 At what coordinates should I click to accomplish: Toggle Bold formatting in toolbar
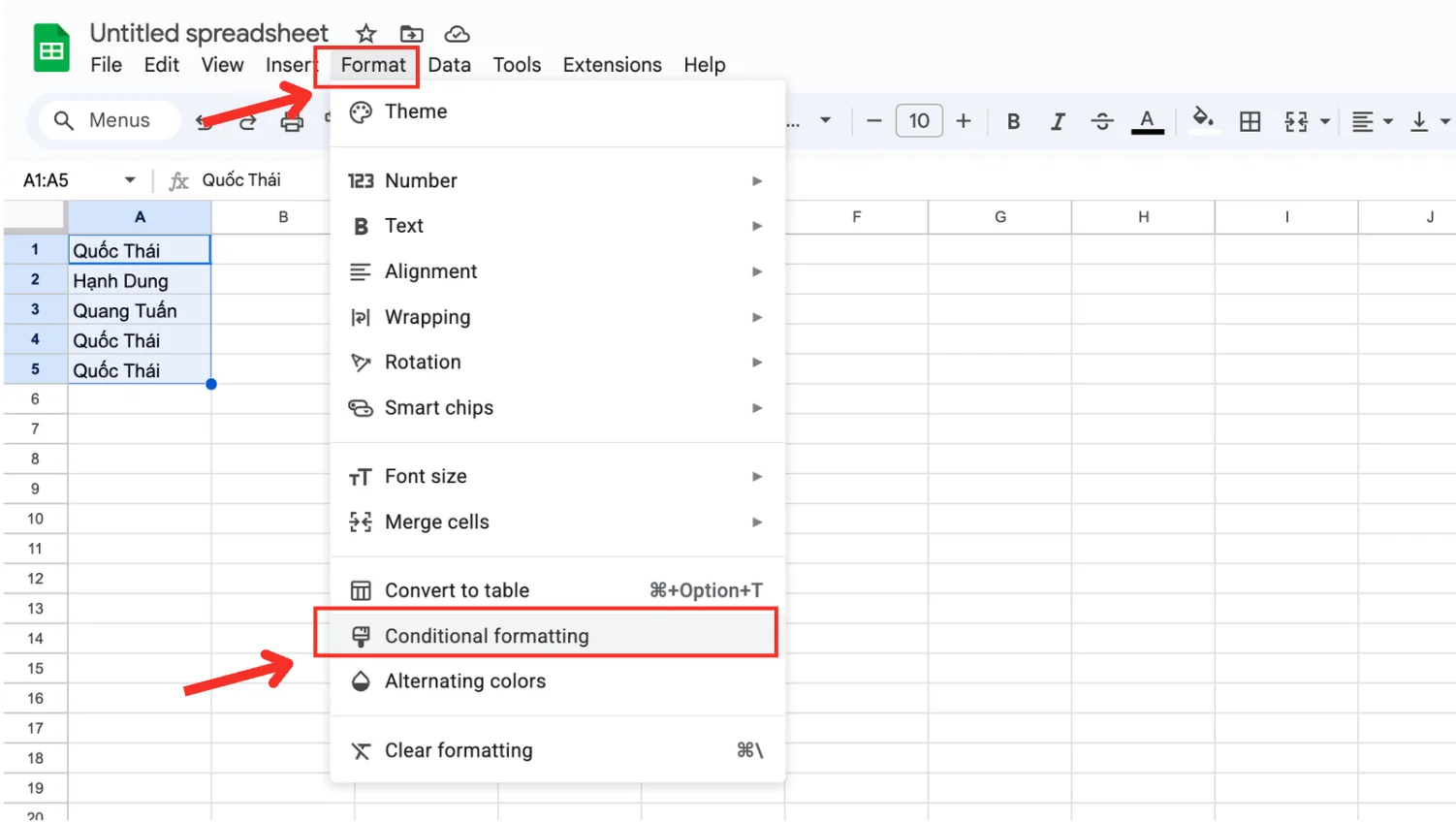click(x=1013, y=121)
